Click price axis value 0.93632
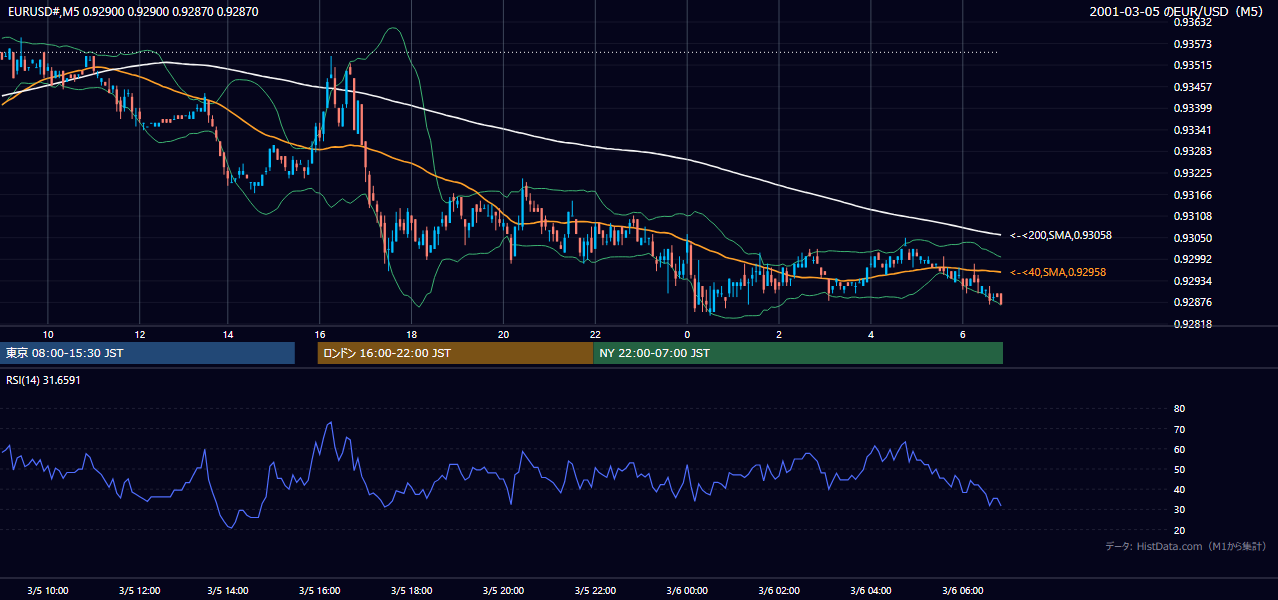 (x=1192, y=22)
